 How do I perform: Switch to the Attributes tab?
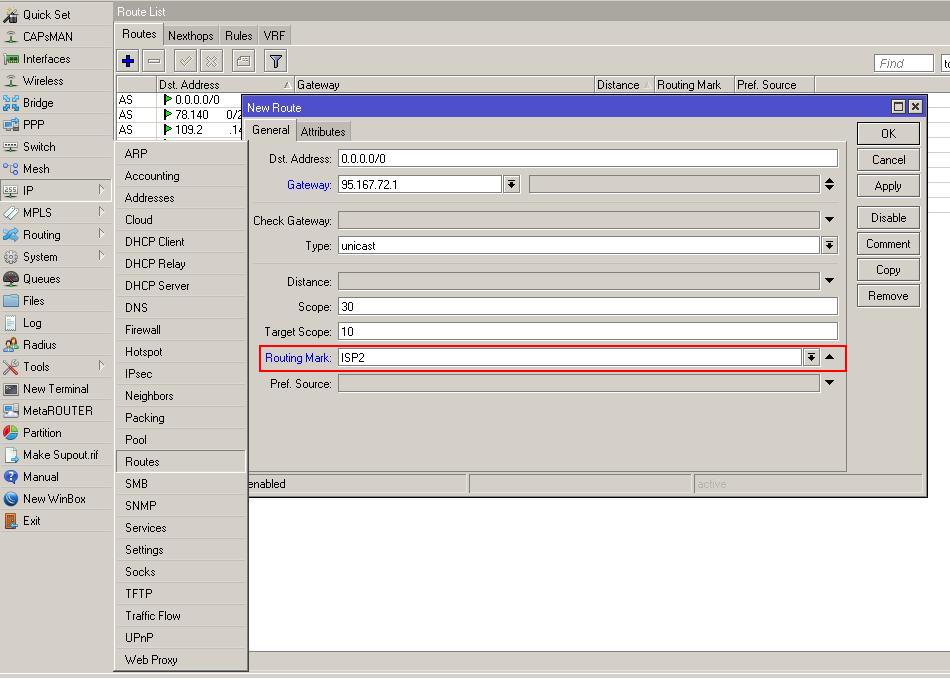pyautogui.click(x=323, y=131)
